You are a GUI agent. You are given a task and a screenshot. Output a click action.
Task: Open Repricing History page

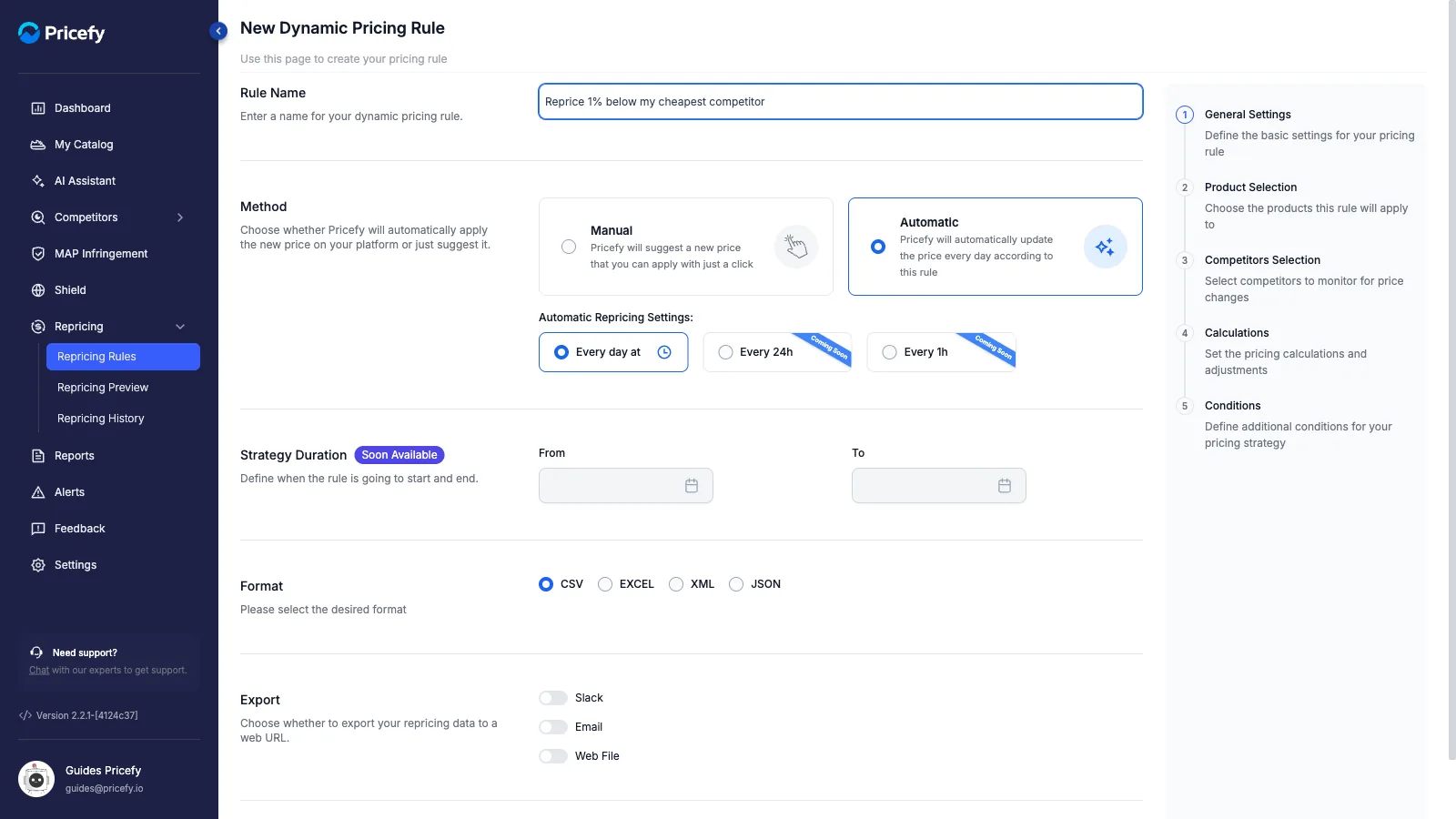click(x=123, y=419)
